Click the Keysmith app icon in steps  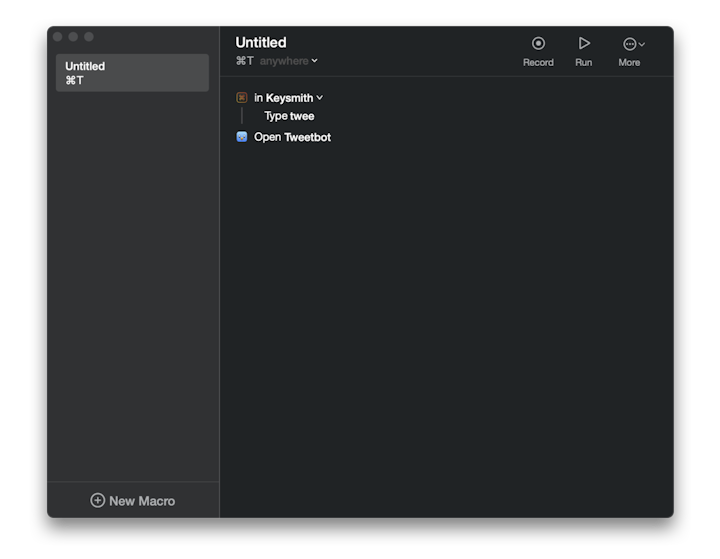(x=242, y=97)
